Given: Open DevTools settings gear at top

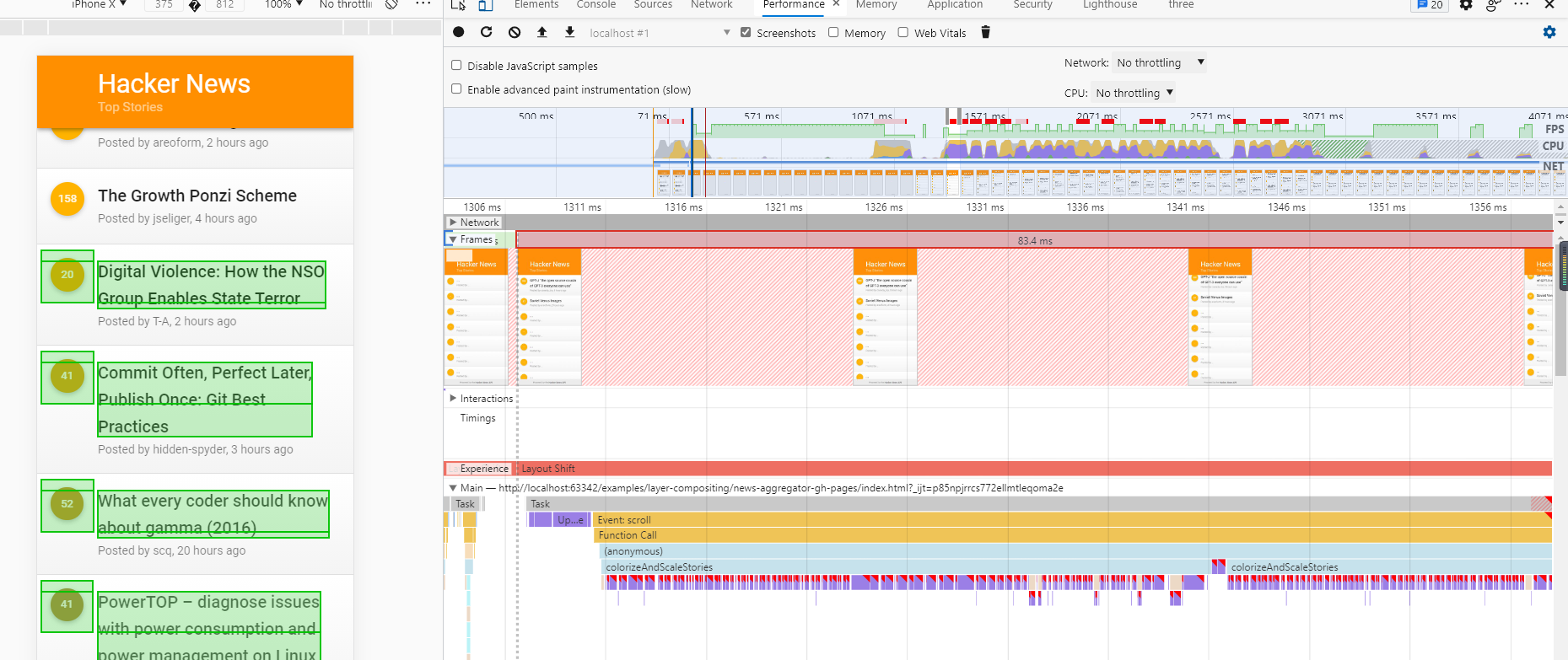Looking at the screenshot, I should [1466, 5].
